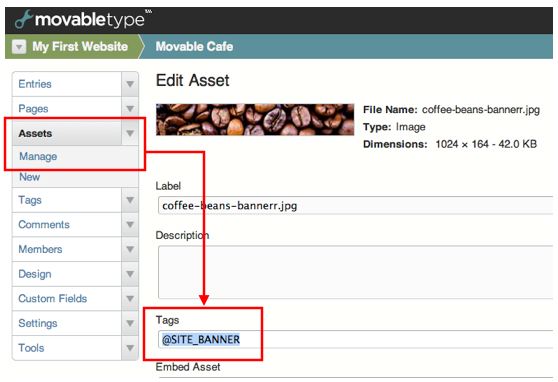Expand the Tags sidebar arrow
Viewport: 558px width, 382px height.
[130, 200]
